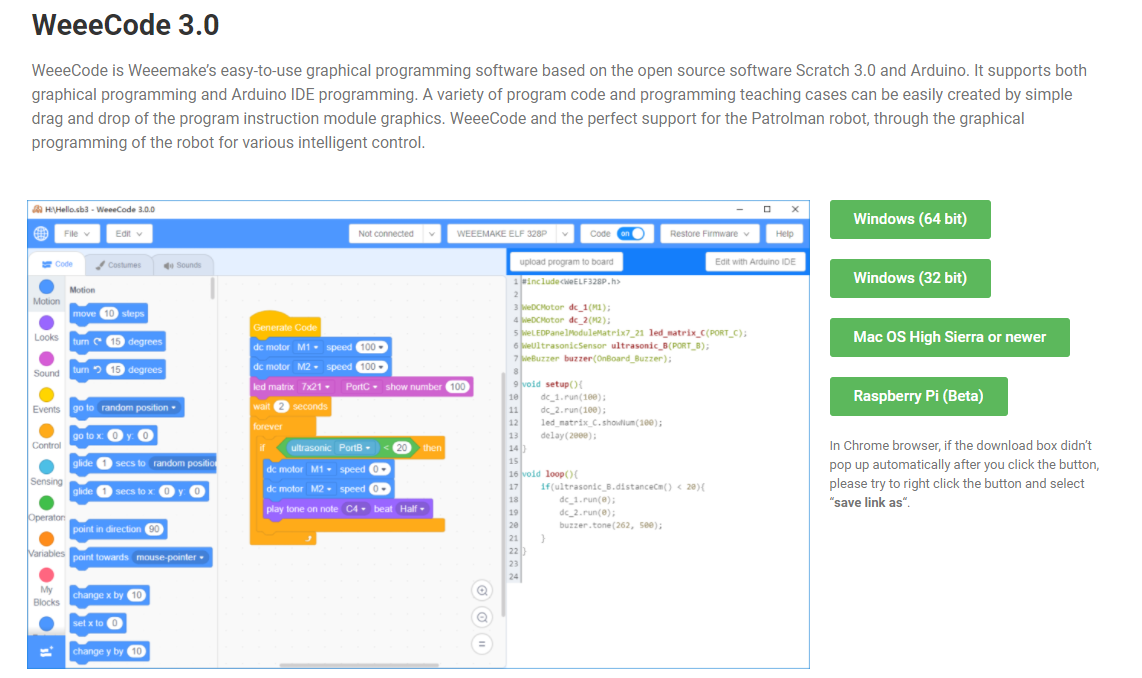Open the Restore Firmware dropdown
1142x678 pixels.
click(x=709, y=234)
